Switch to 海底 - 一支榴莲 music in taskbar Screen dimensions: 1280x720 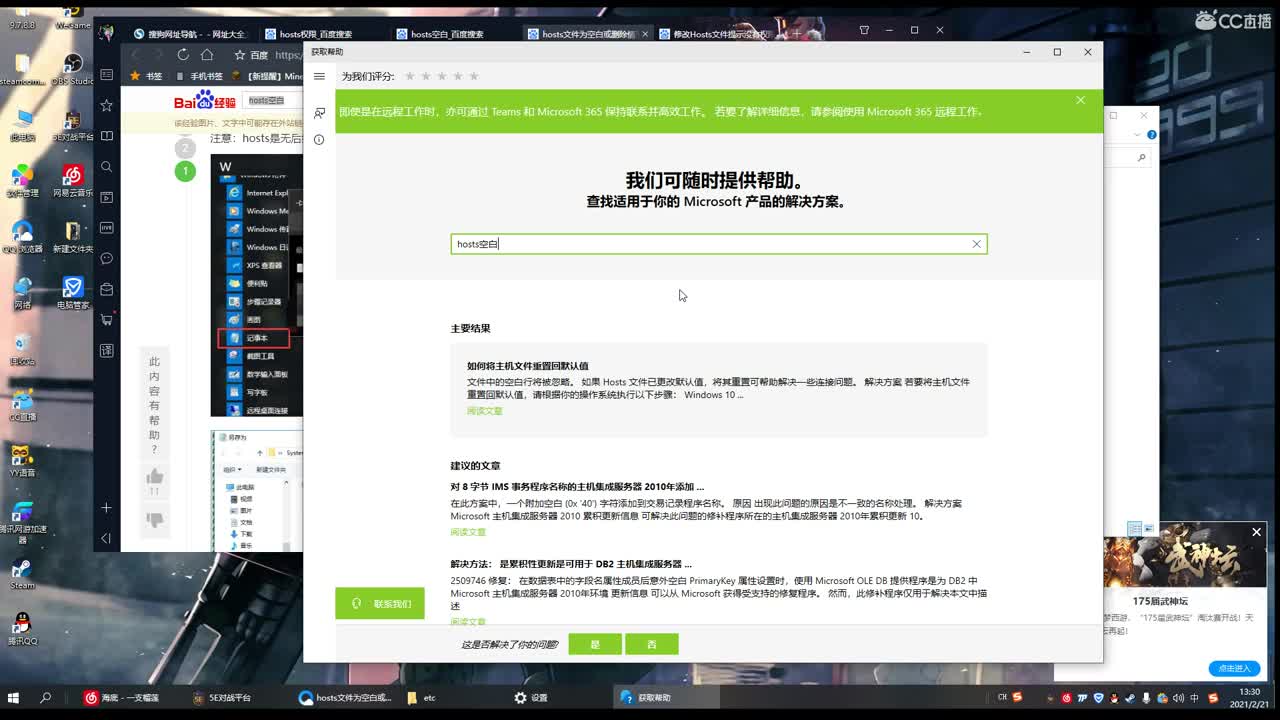click(122, 698)
